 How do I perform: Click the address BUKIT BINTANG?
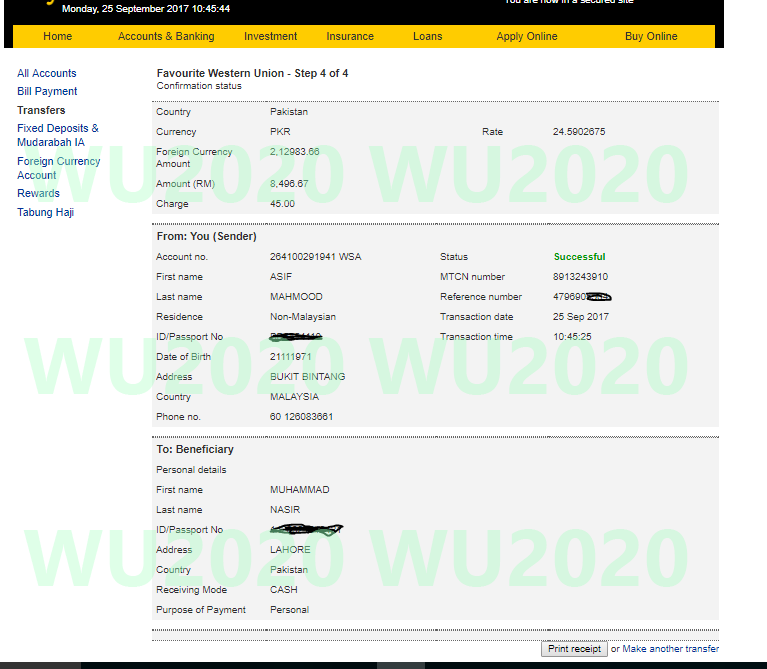click(308, 377)
